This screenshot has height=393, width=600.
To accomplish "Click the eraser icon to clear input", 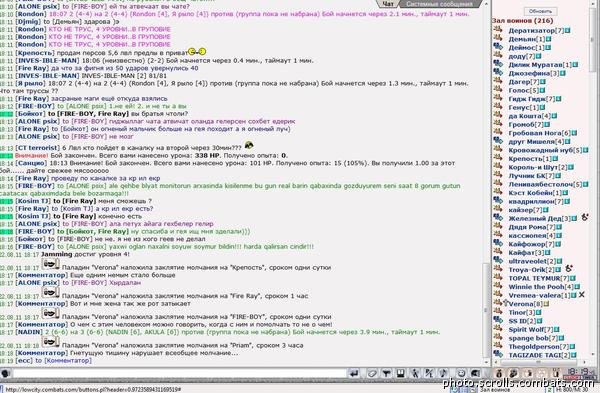I will (x=372, y=373).
